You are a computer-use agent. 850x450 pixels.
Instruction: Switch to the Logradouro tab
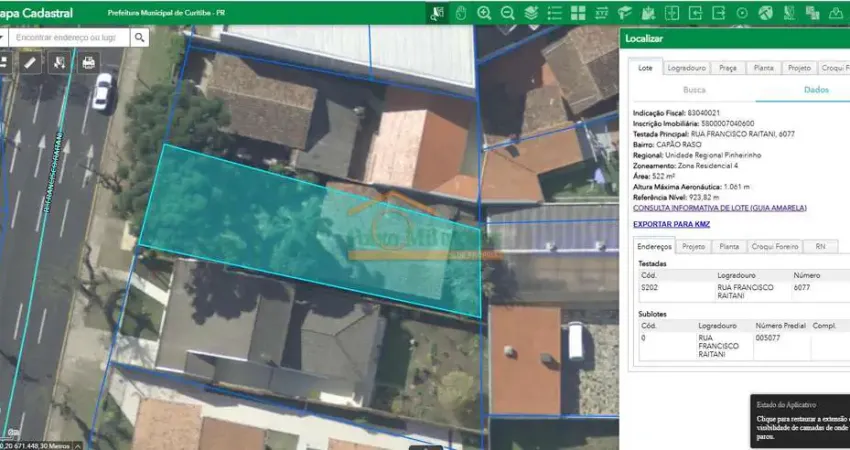click(x=686, y=68)
